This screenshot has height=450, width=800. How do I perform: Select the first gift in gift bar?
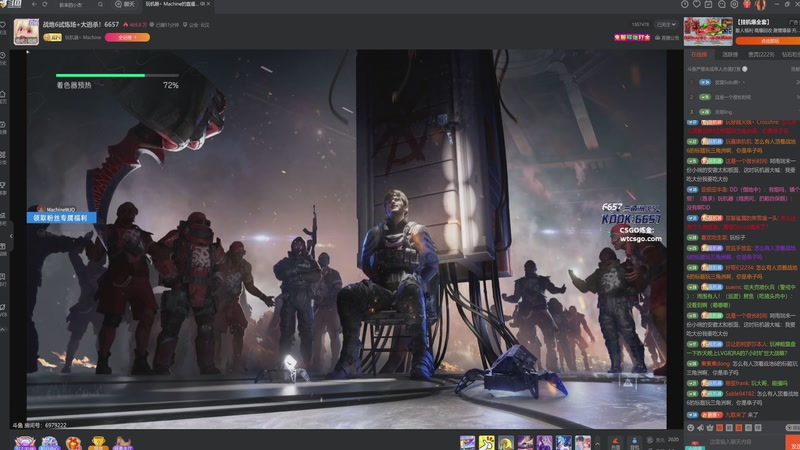467,443
